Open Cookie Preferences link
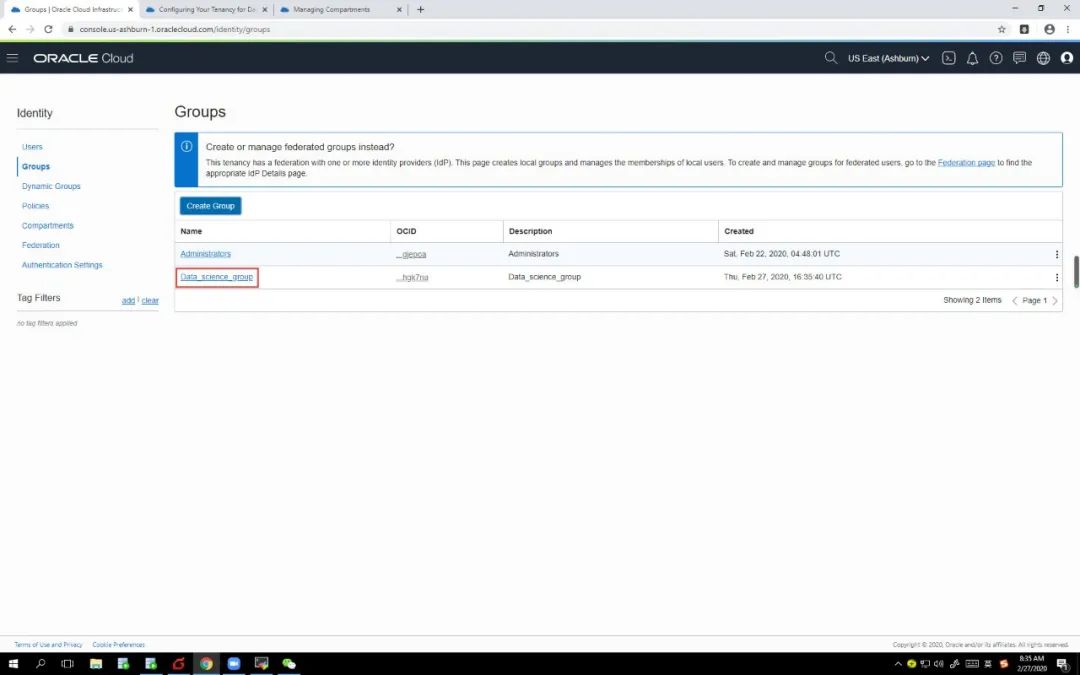Image resolution: width=1080 pixels, height=675 pixels. [x=118, y=645]
